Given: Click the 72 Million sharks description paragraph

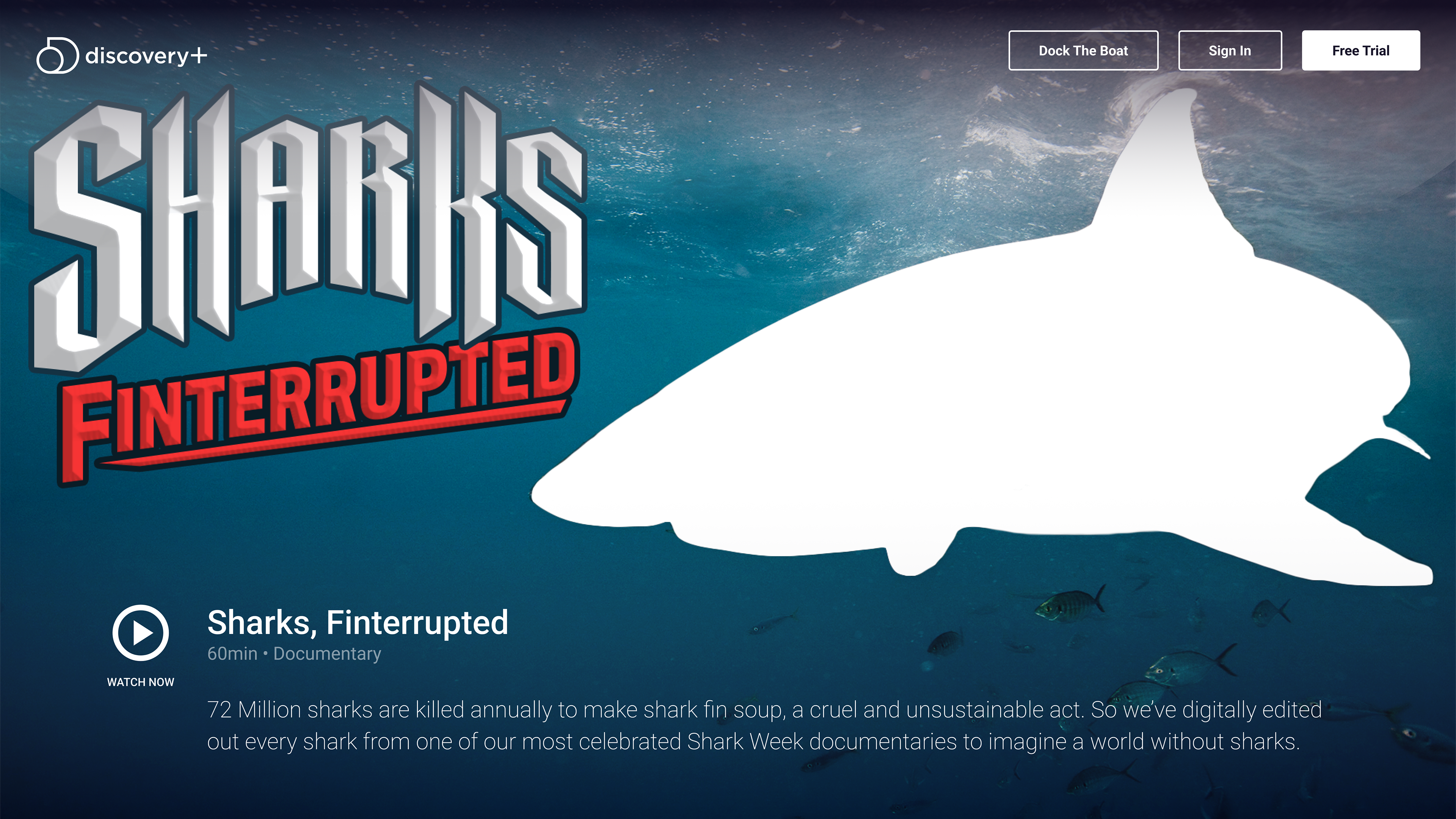Looking at the screenshot, I should coord(764,725).
